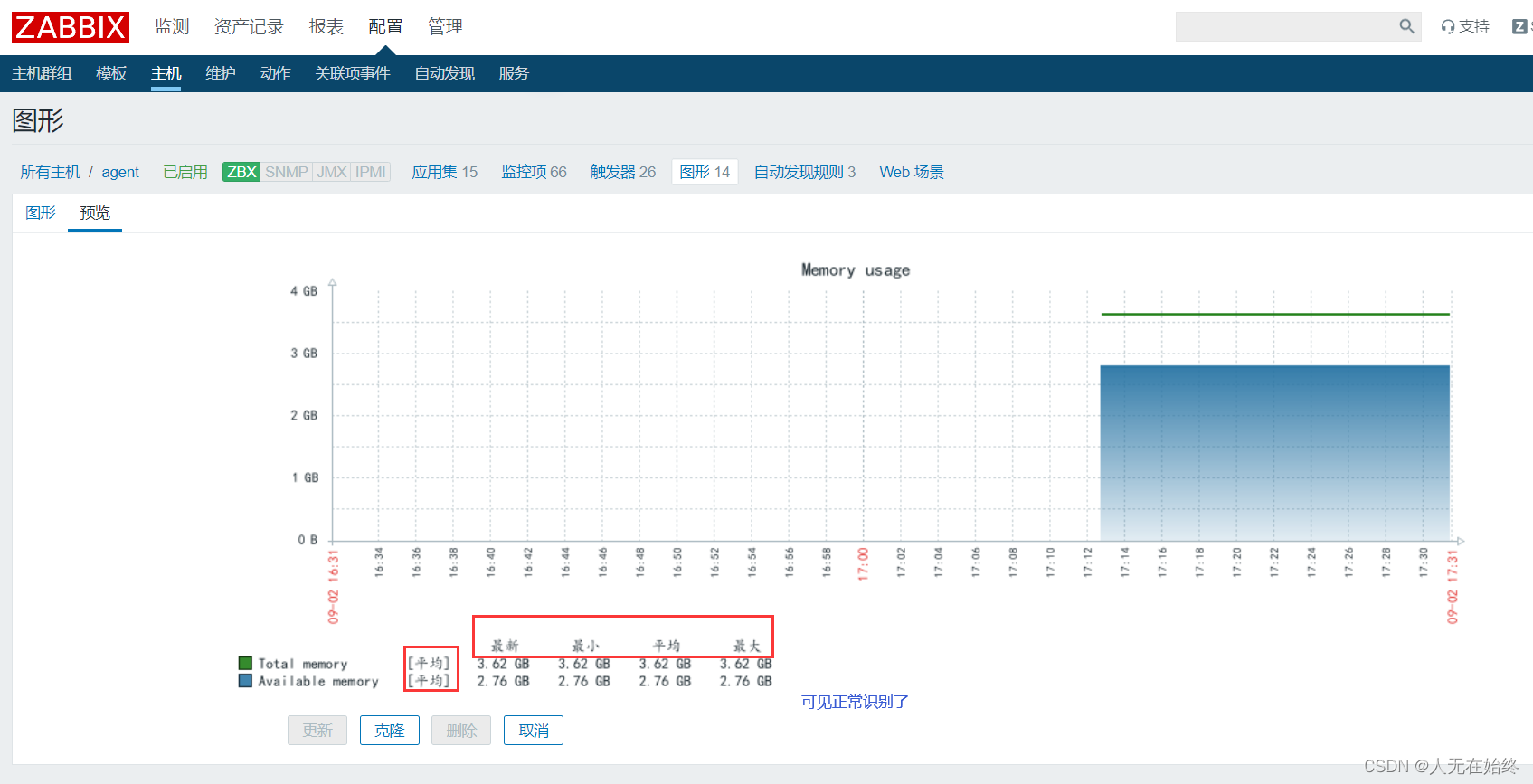
Task: Go to 动作 submenu
Action: pyautogui.click(x=276, y=73)
